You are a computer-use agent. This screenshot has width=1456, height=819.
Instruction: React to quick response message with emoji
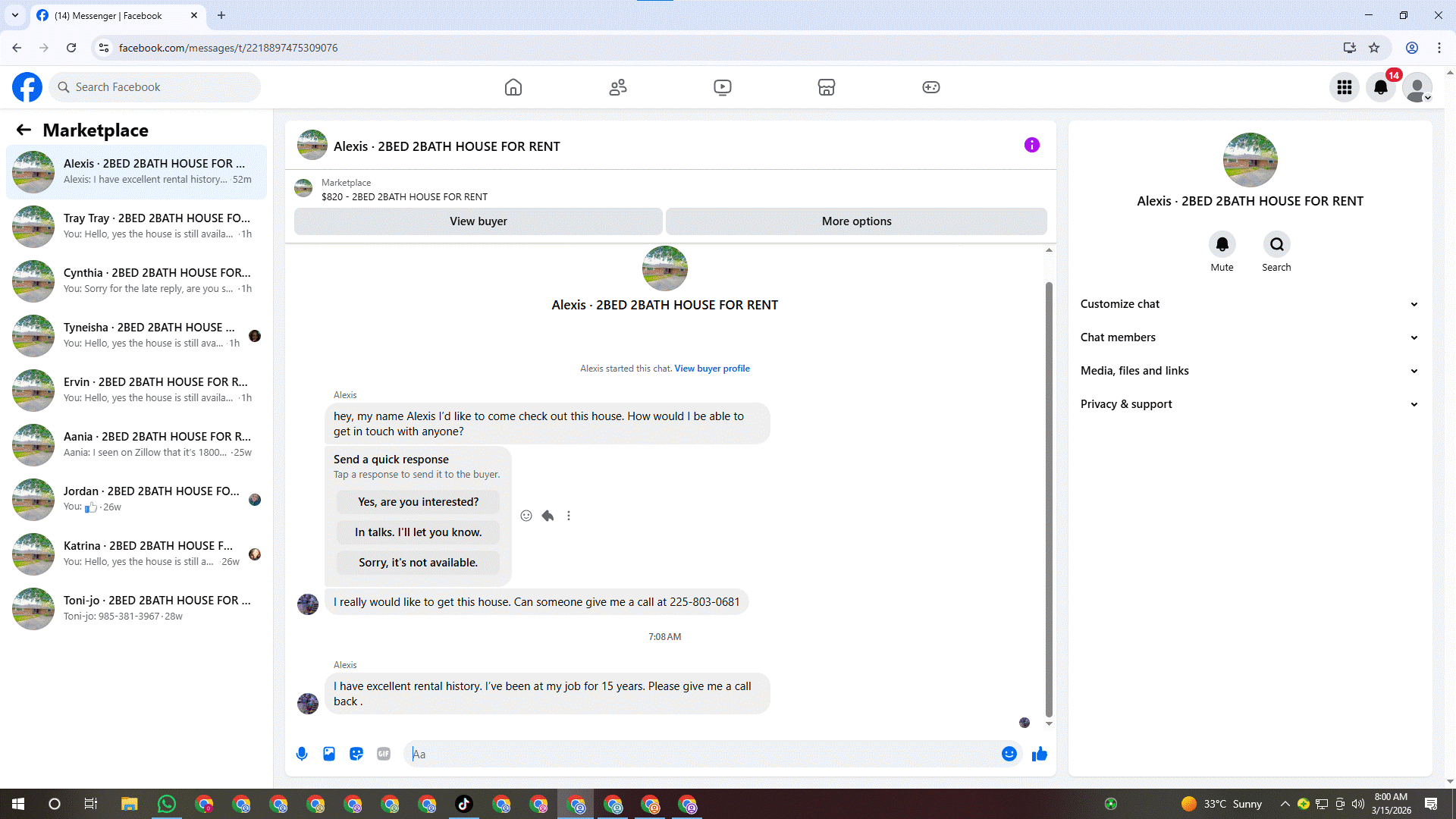tap(526, 516)
